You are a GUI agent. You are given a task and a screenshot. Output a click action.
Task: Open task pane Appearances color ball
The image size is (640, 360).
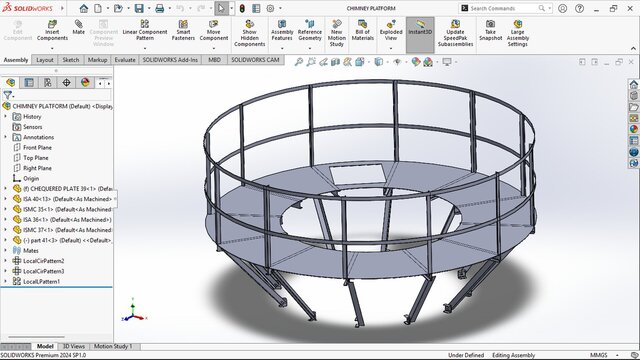pos(633,129)
